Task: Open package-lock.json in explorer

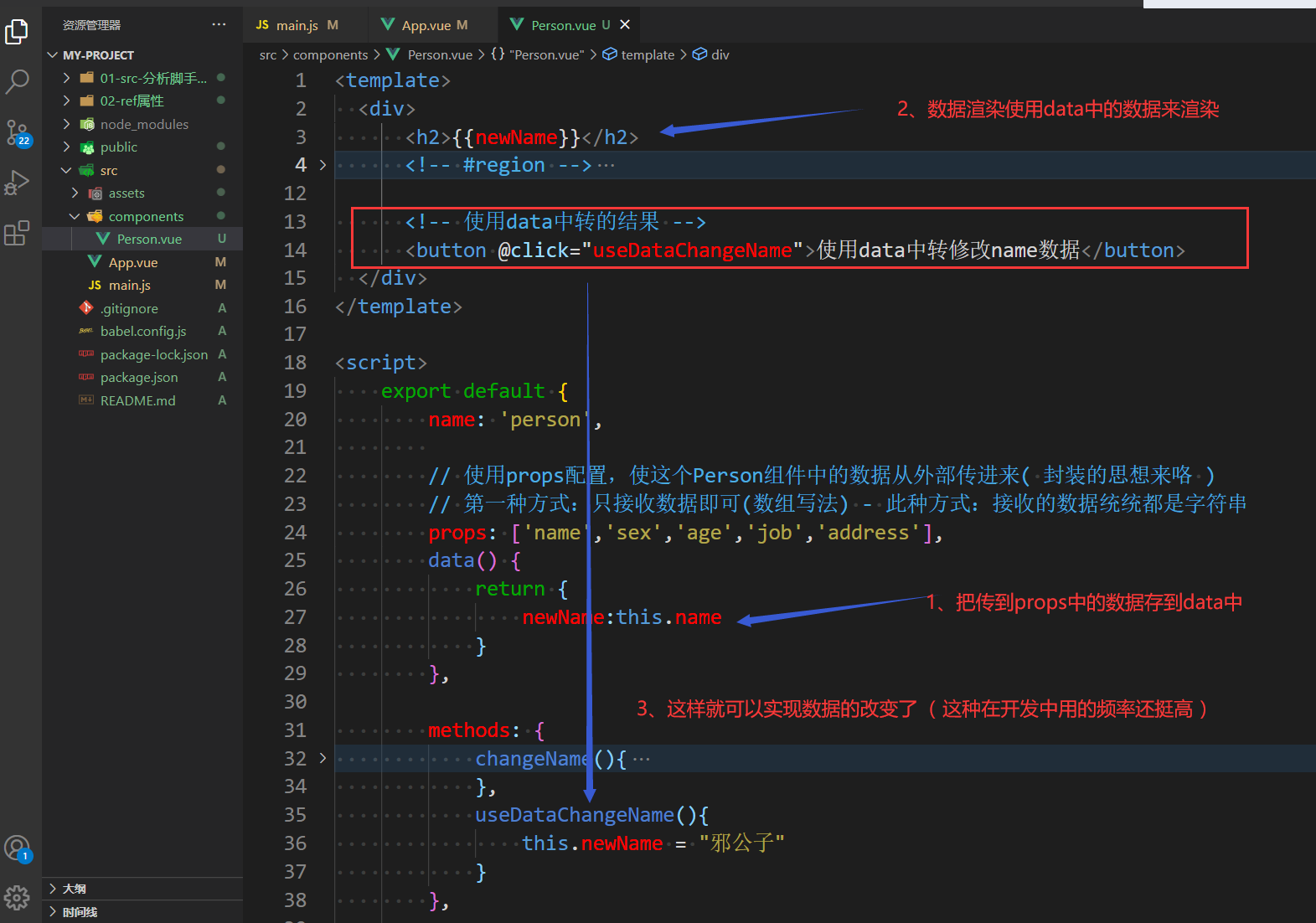Action: click(142, 354)
